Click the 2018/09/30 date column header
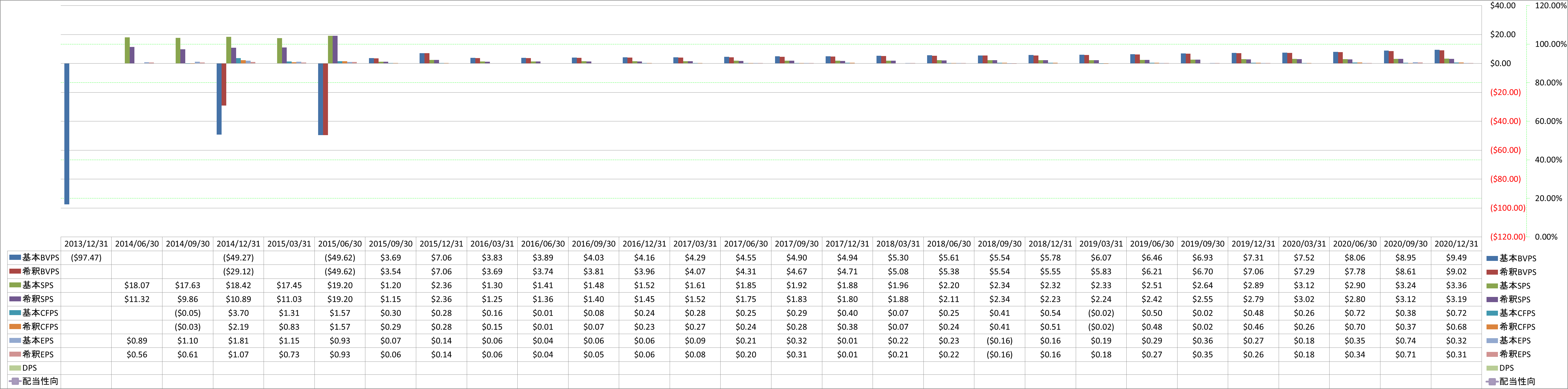 click(999, 244)
